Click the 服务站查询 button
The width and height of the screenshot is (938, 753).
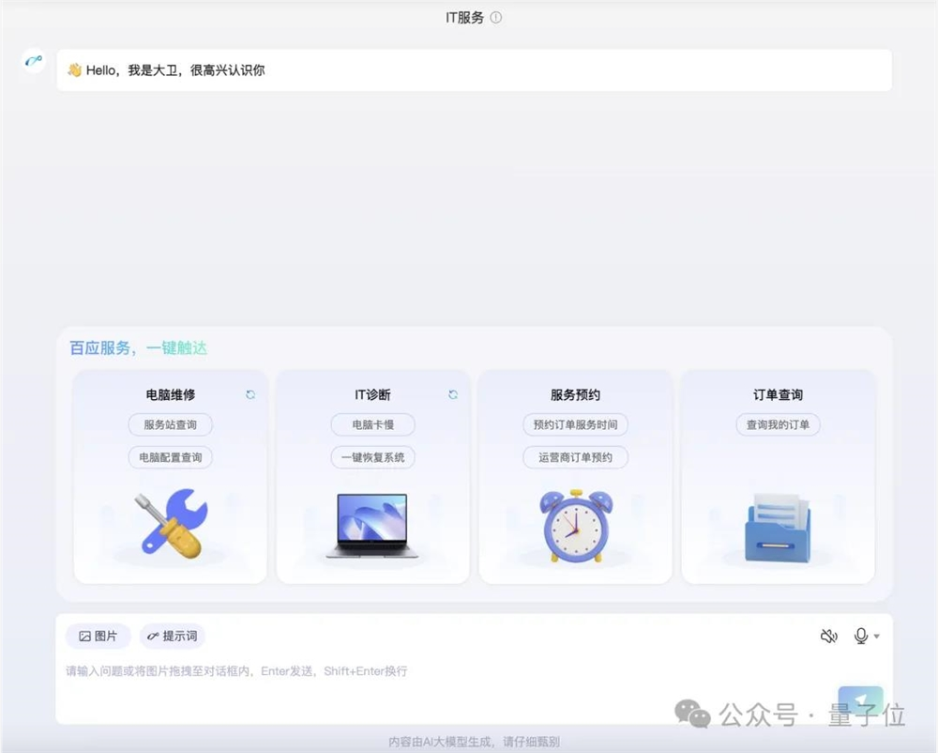(x=168, y=425)
